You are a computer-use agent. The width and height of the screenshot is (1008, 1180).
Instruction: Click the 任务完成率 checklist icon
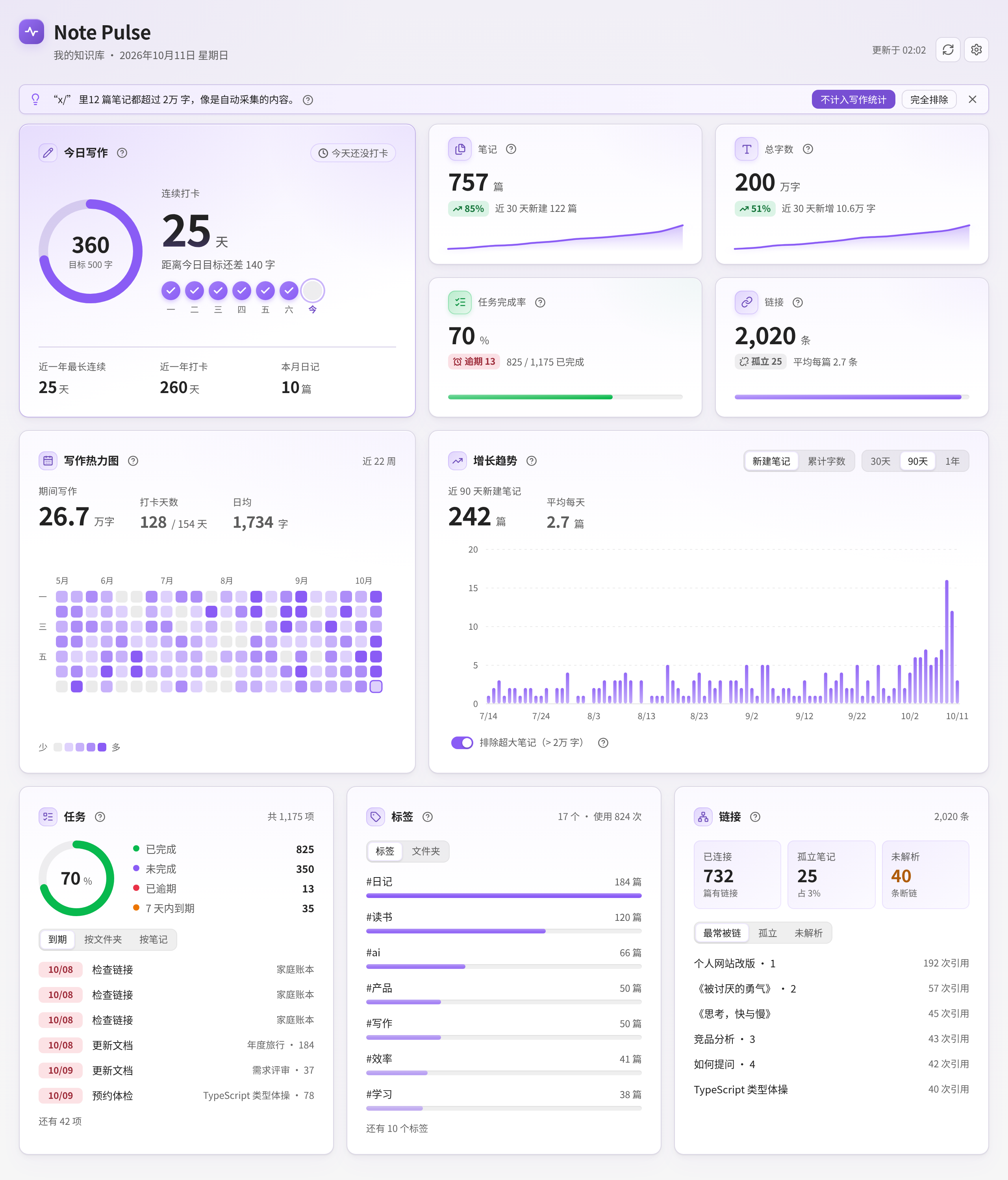pyautogui.click(x=460, y=302)
